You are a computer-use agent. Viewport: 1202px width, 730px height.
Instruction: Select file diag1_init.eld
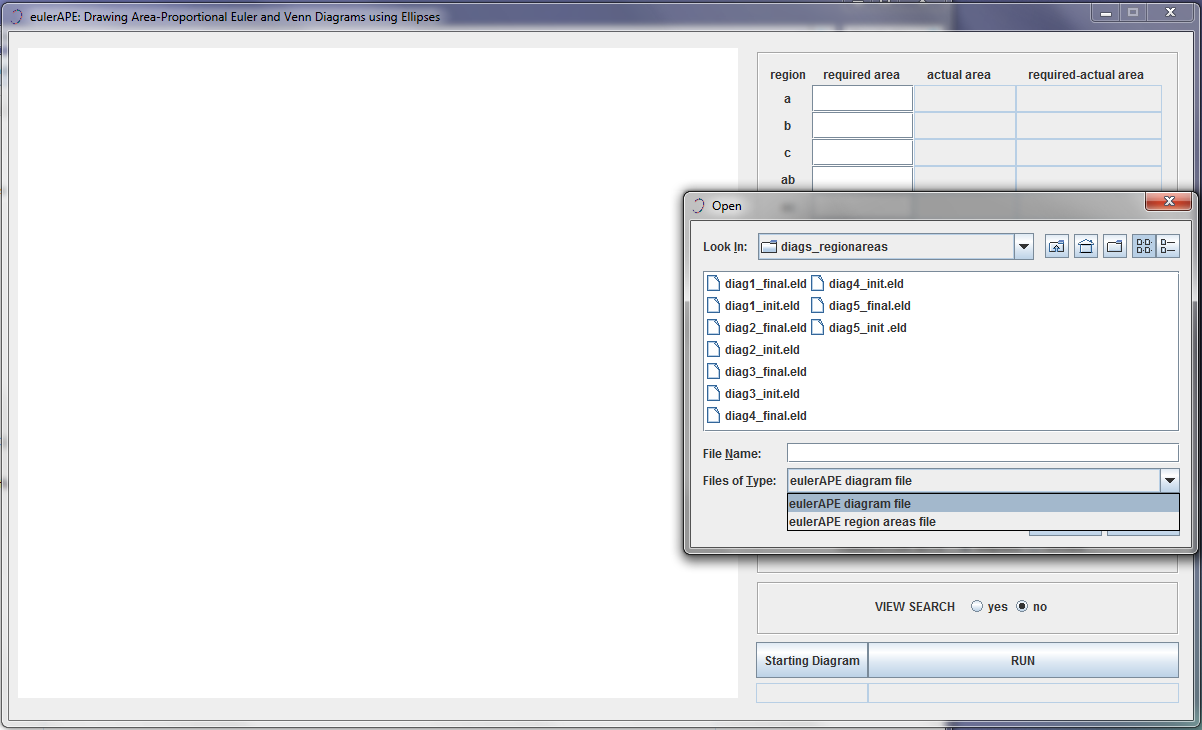(x=754, y=306)
